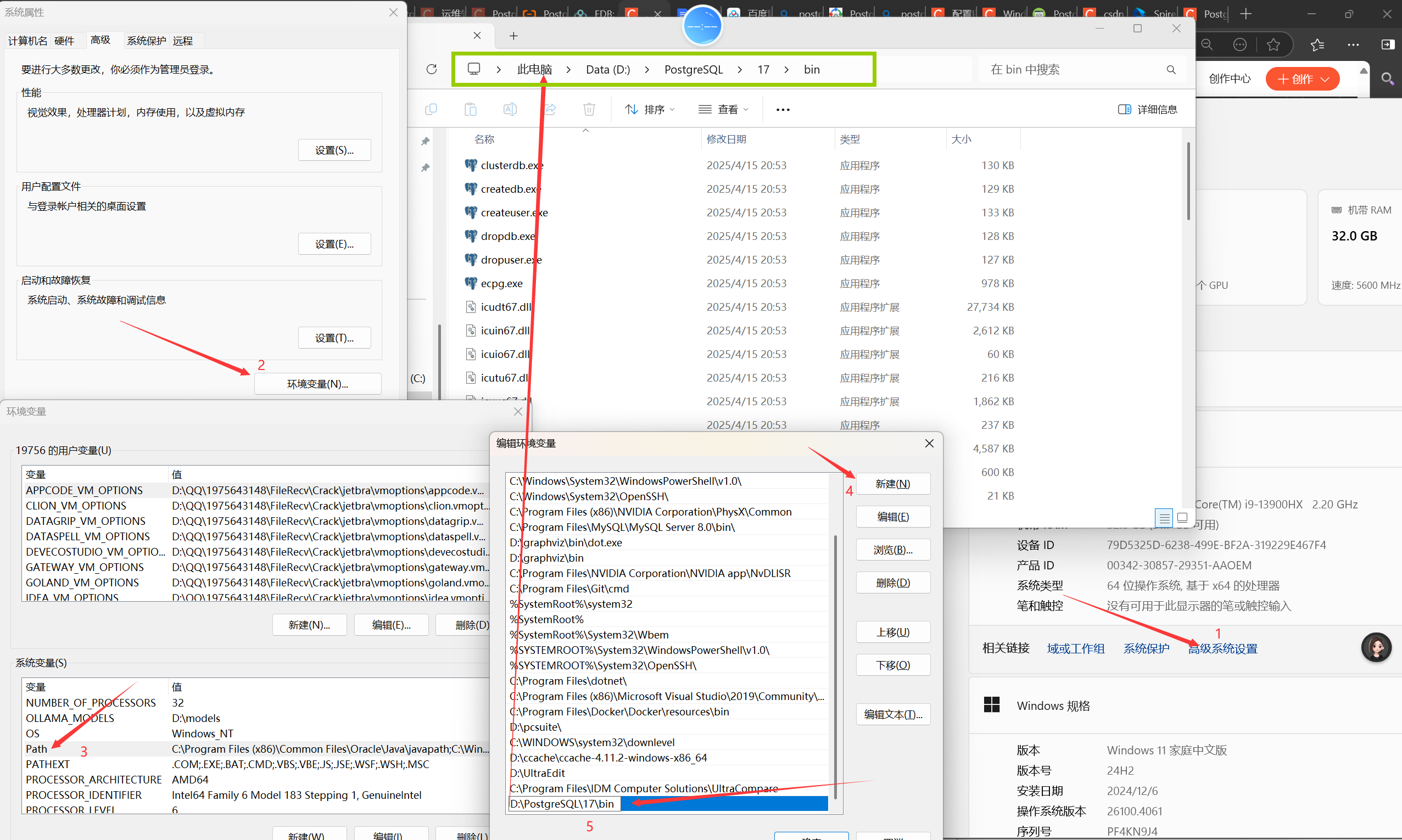Open the 查看 view dropdown
This screenshot has height=840, width=1402.
pos(723,109)
